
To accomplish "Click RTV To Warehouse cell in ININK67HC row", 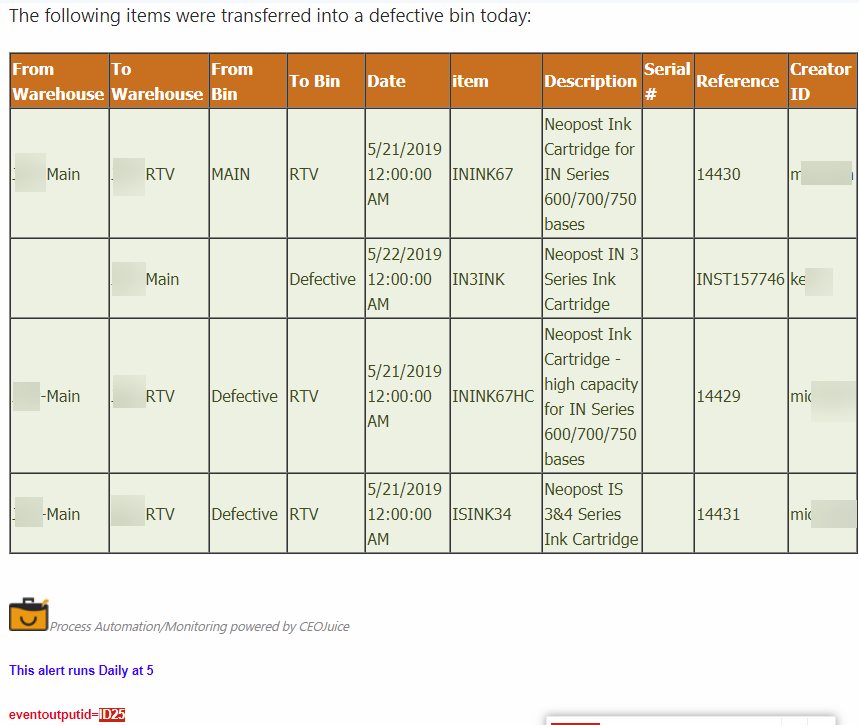I will 159,396.
